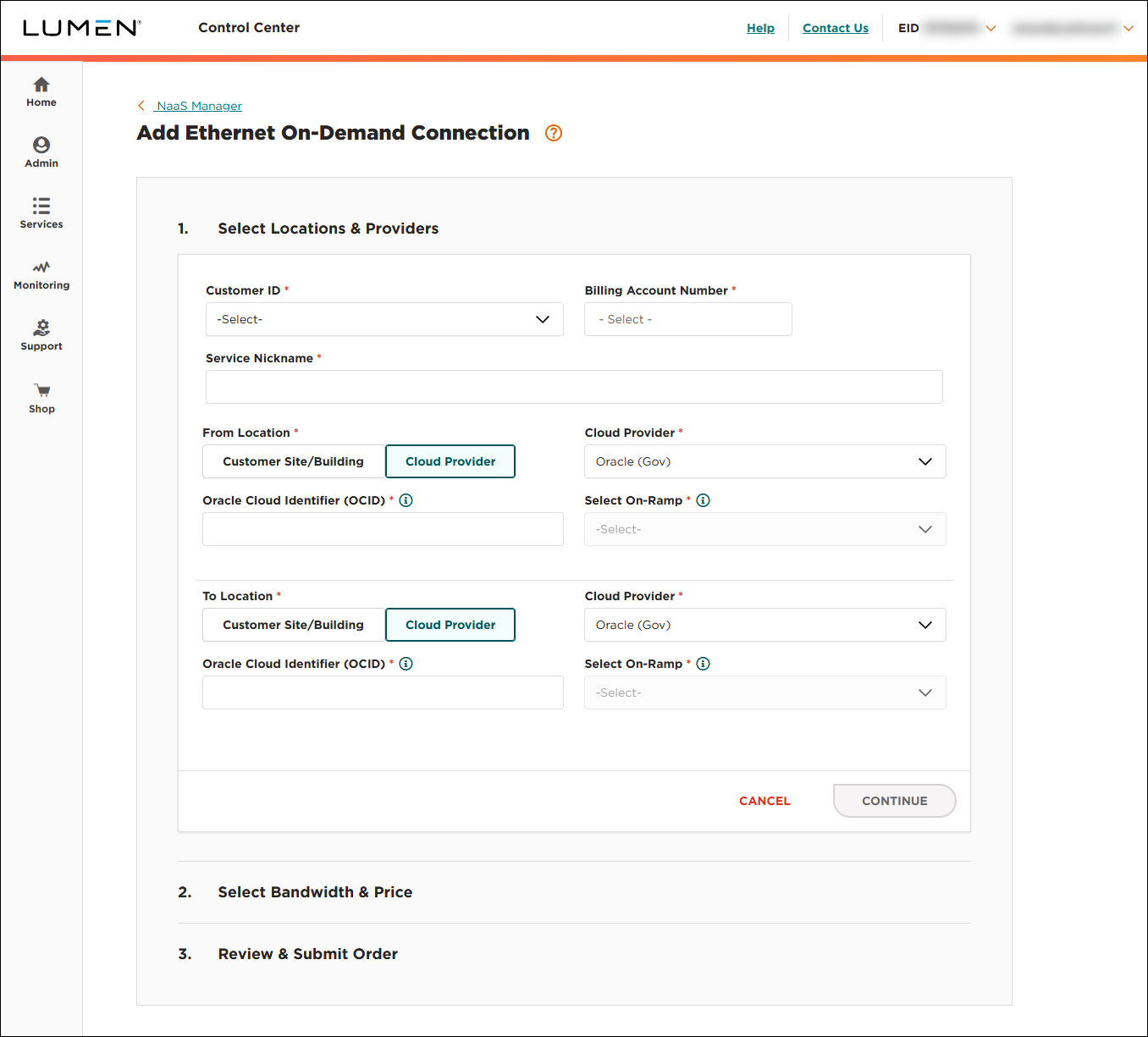Click From Location Oracle Cloud Identifier field
This screenshot has height=1037, width=1148.
tap(383, 529)
